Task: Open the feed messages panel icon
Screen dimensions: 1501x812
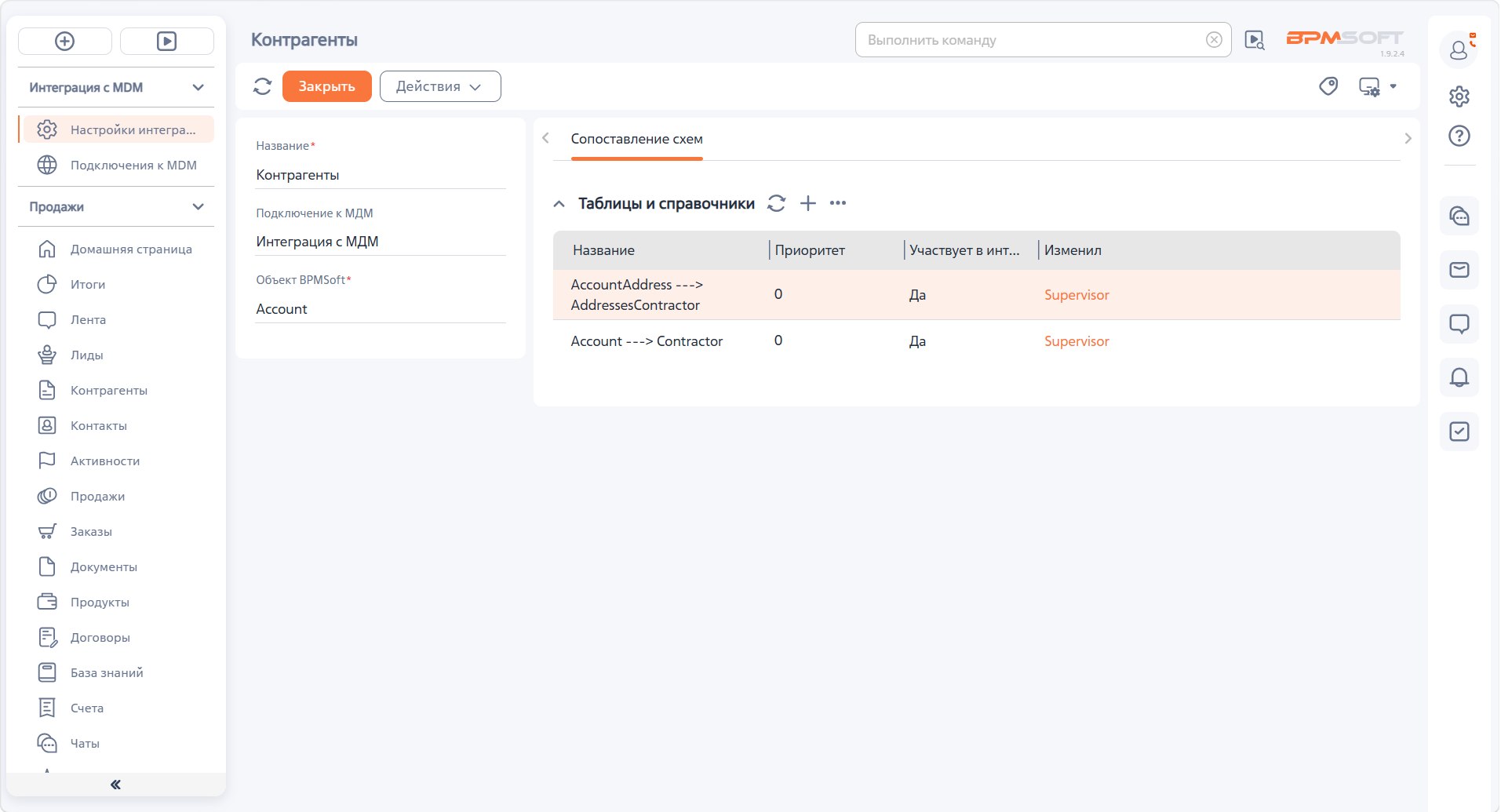Action: click(x=1459, y=324)
